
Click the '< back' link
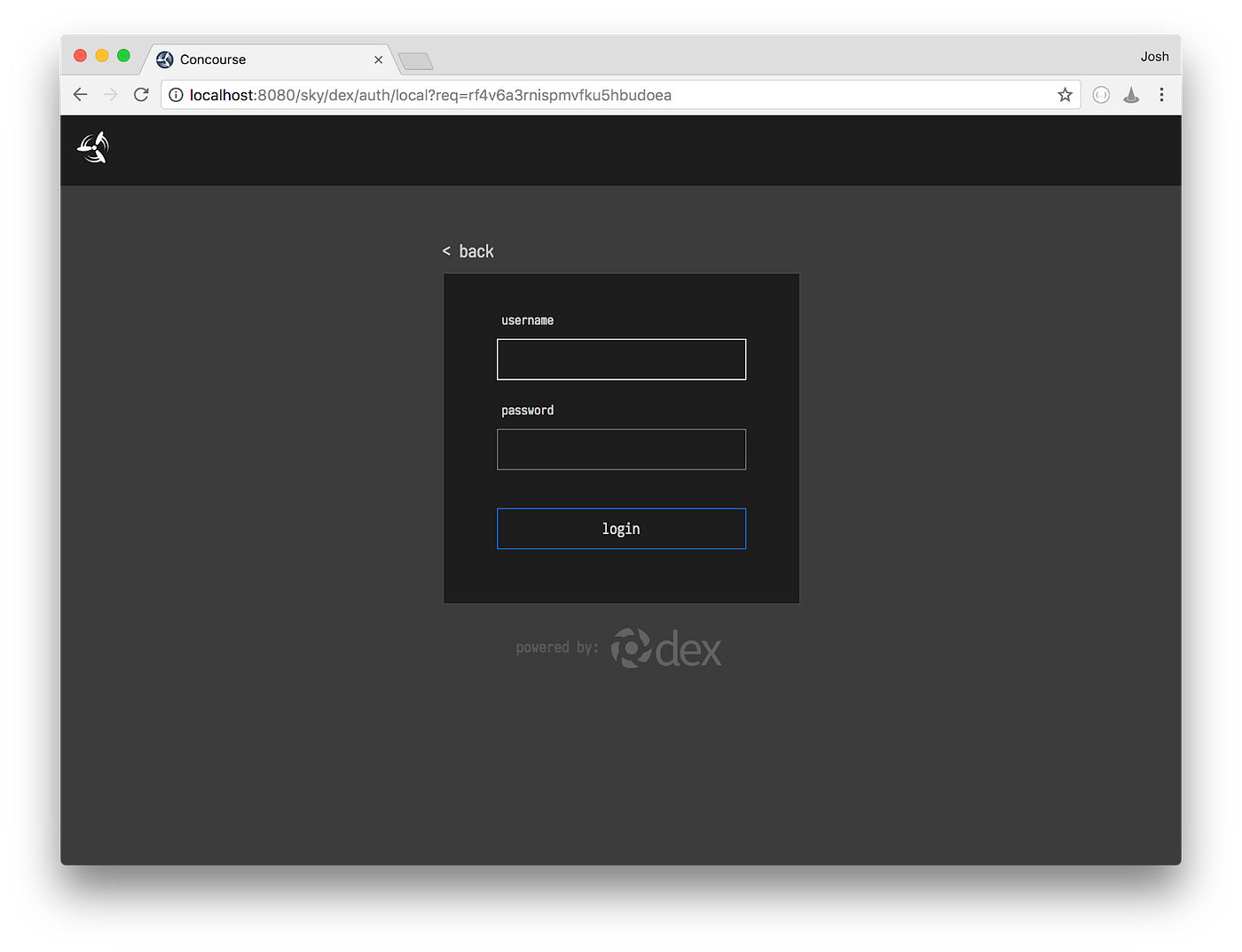tap(468, 252)
